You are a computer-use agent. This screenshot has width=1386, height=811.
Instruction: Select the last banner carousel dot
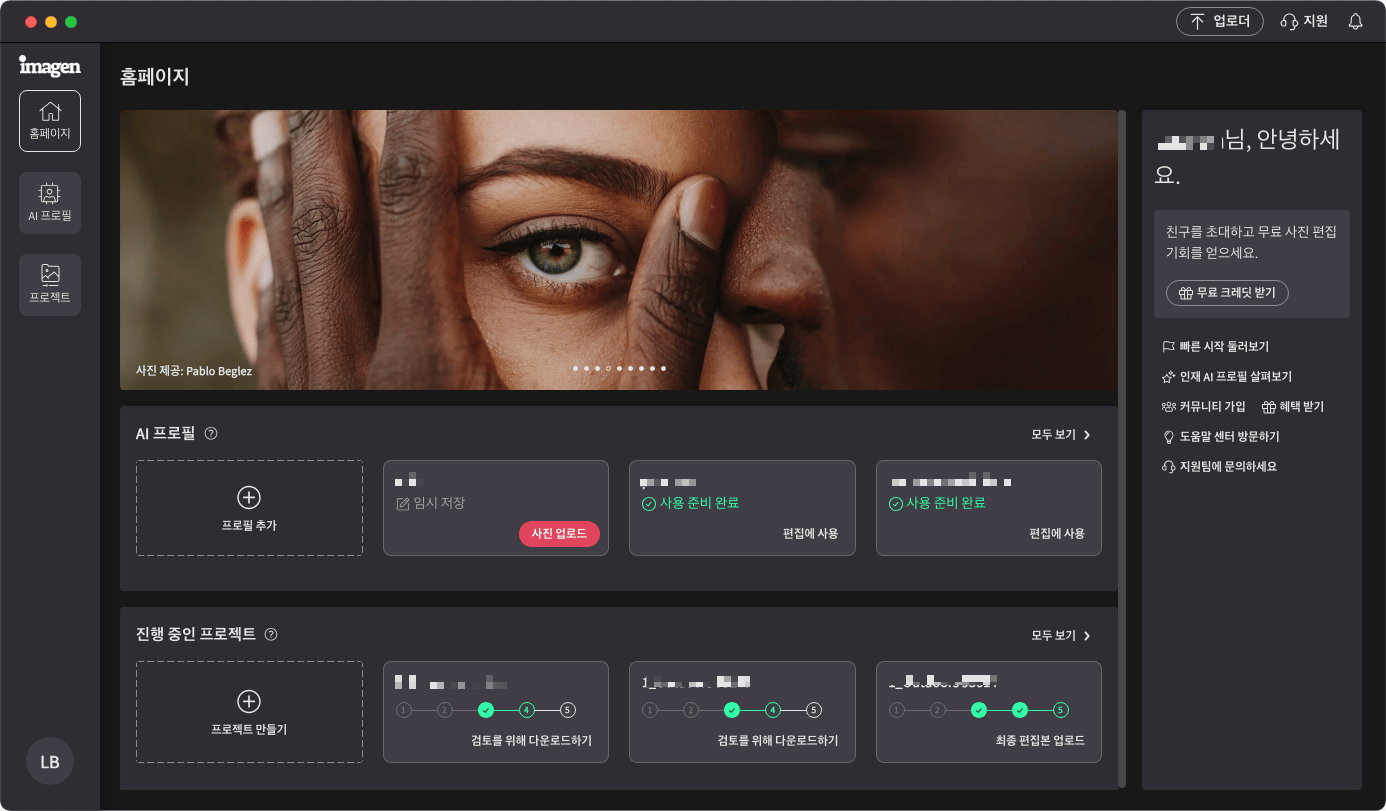pos(663,369)
